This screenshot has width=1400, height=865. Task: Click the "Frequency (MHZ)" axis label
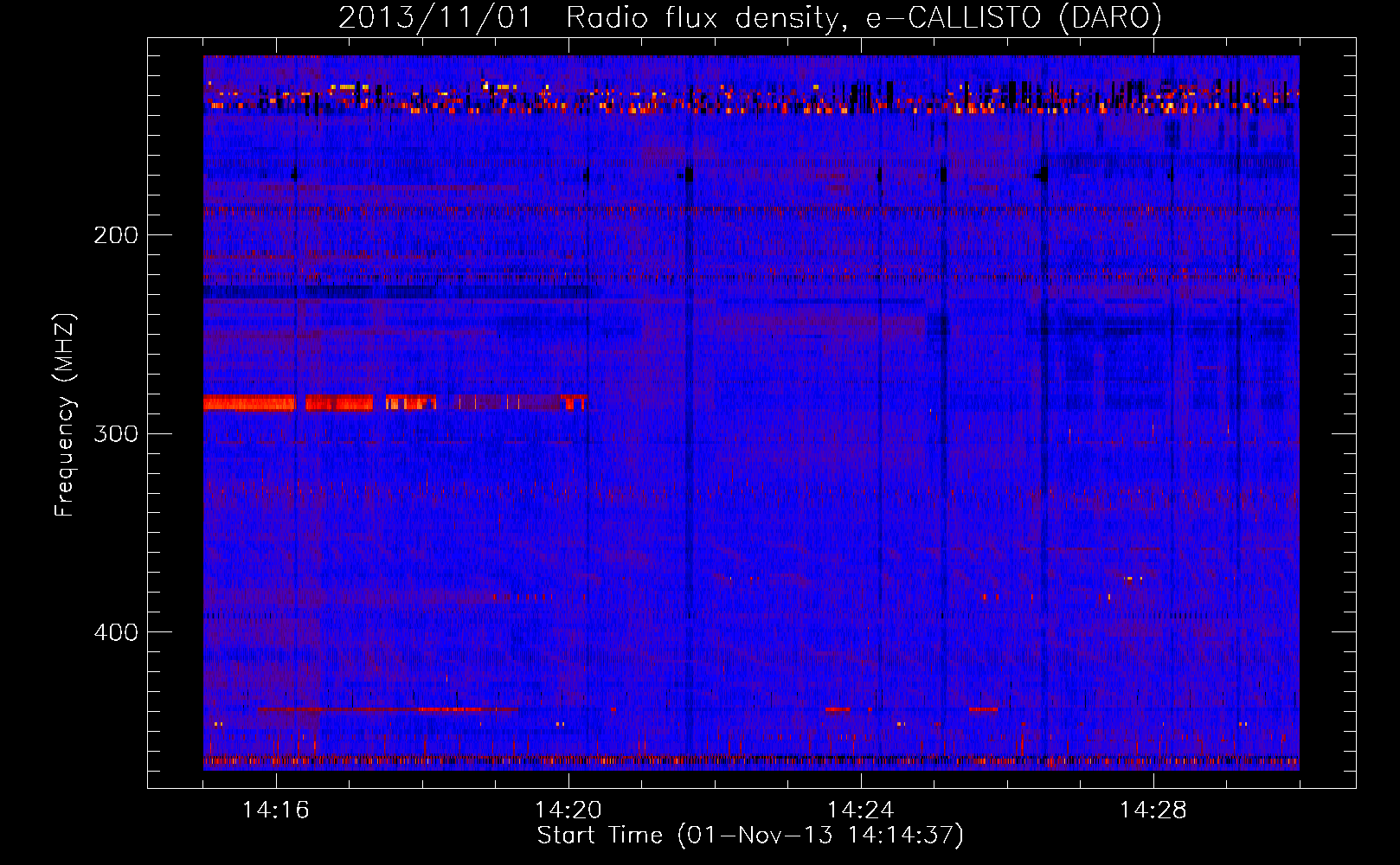click(x=65, y=415)
